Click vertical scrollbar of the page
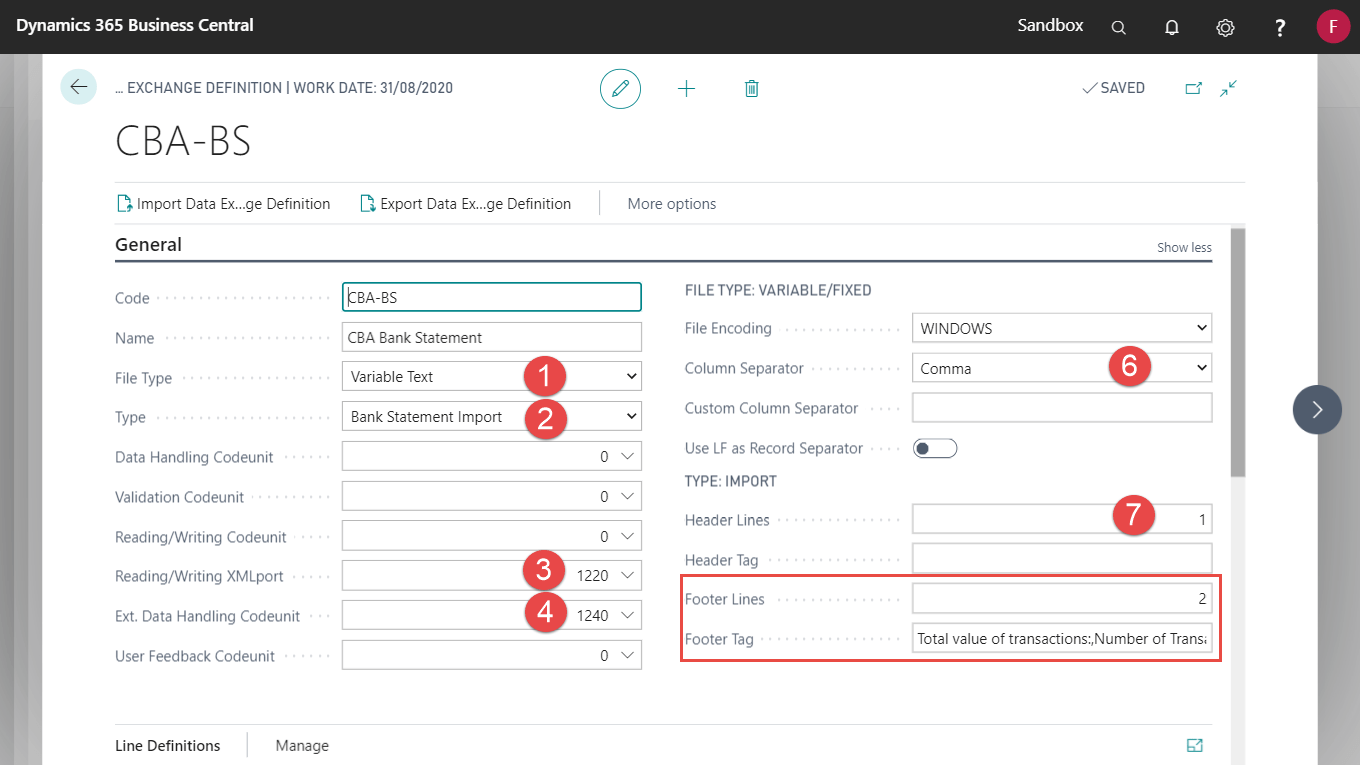 pyautogui.click(x=1238, y=352)
